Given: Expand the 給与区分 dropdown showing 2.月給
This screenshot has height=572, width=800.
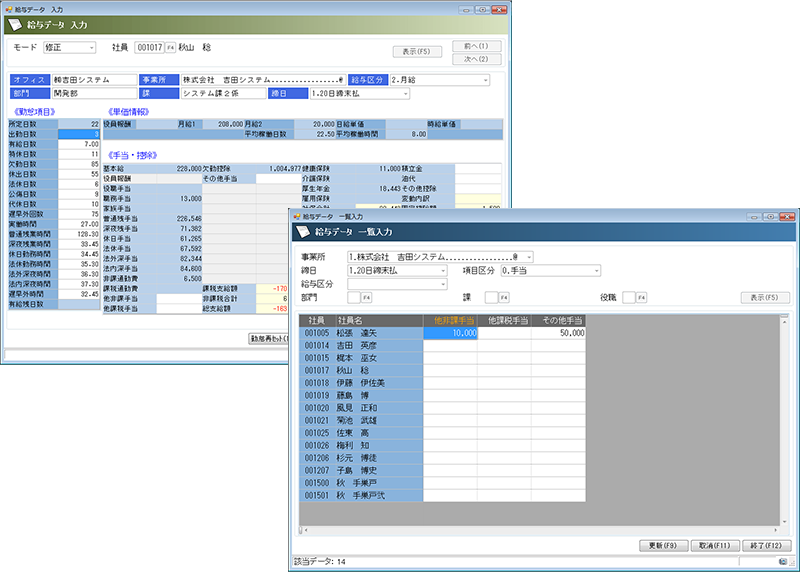Looking at the screenshot, I should click(x=439, y=79).
